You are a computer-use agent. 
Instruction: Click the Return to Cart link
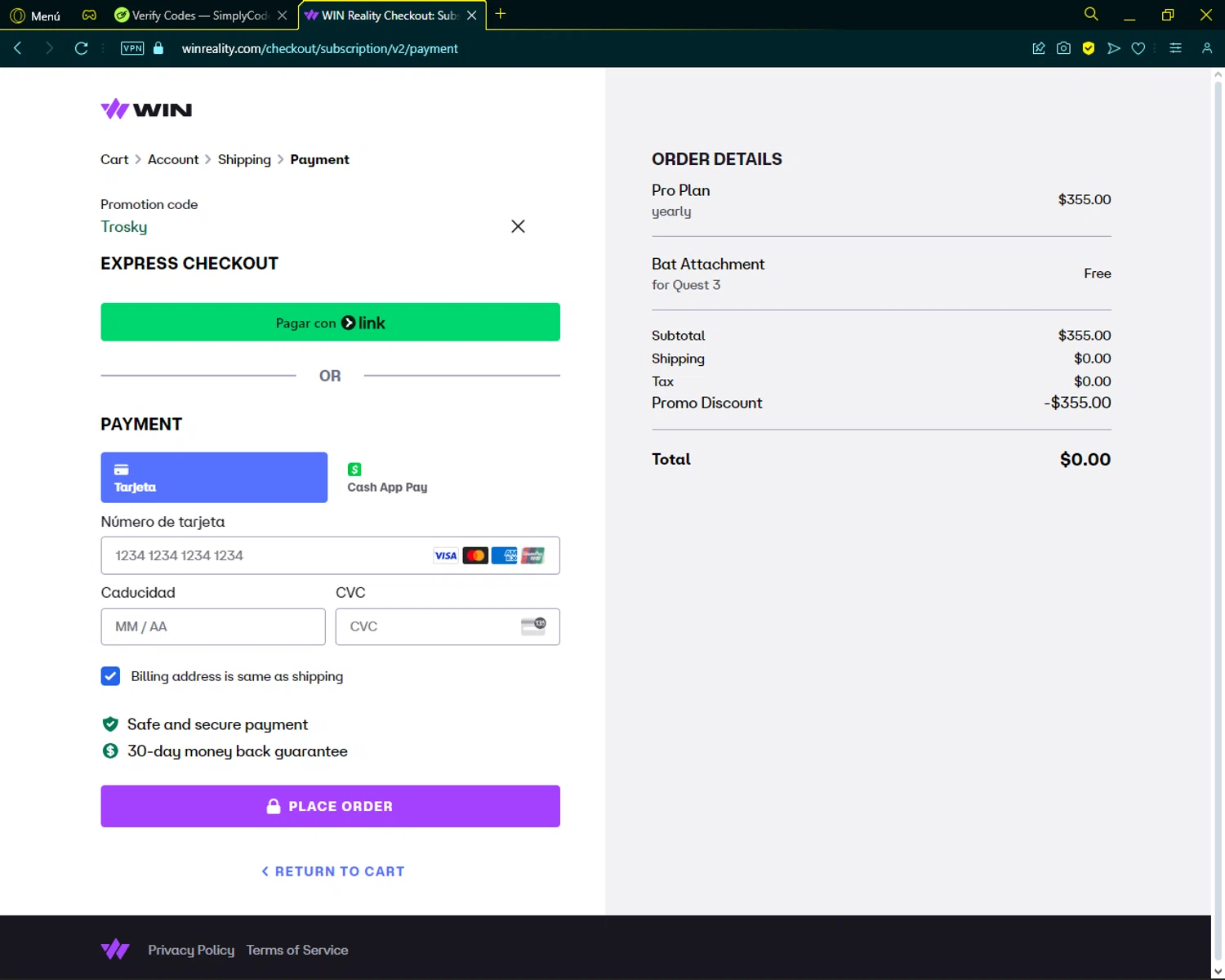point(333,871)
